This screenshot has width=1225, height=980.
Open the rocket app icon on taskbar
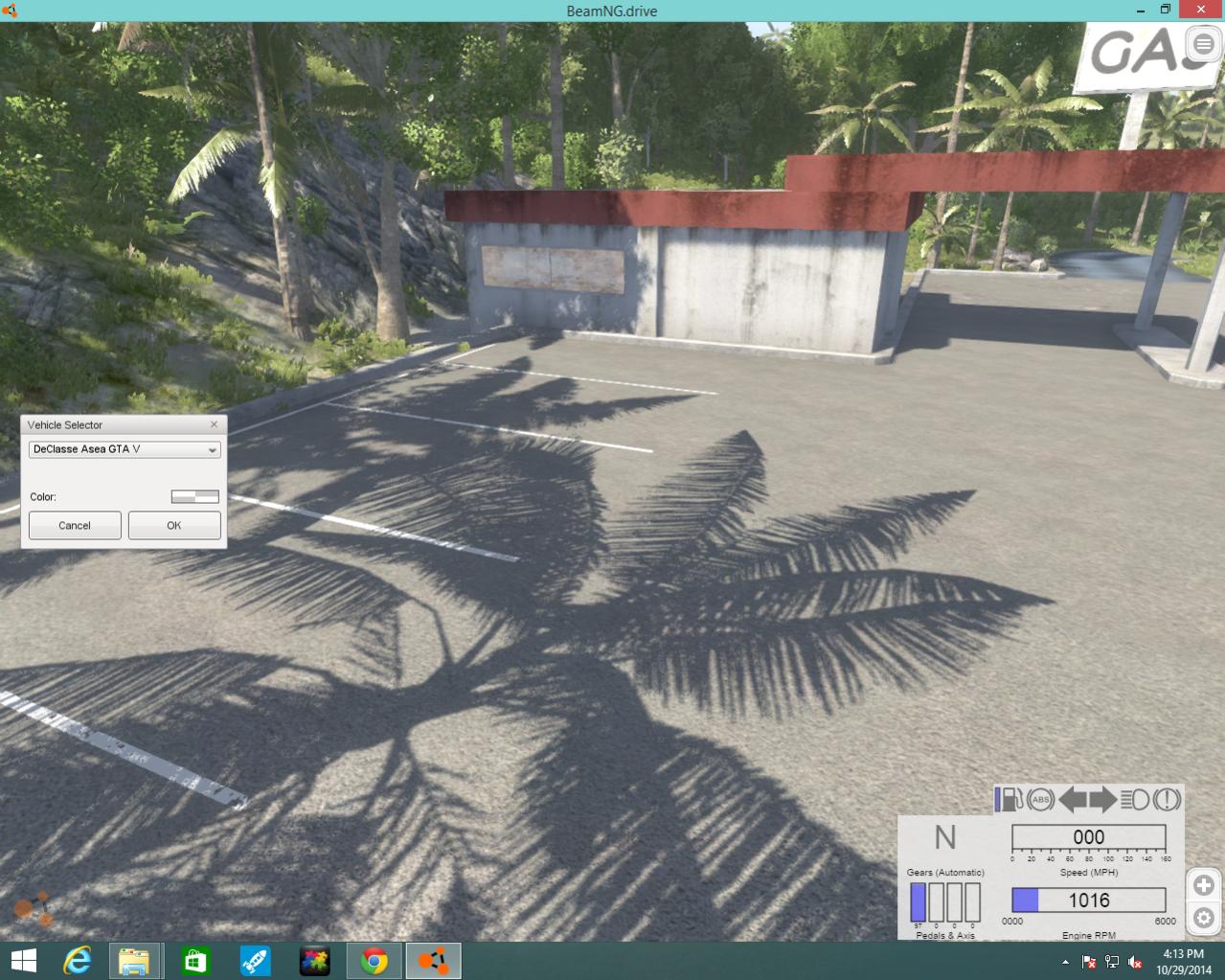pyautogui.click(x=255, y=961)
